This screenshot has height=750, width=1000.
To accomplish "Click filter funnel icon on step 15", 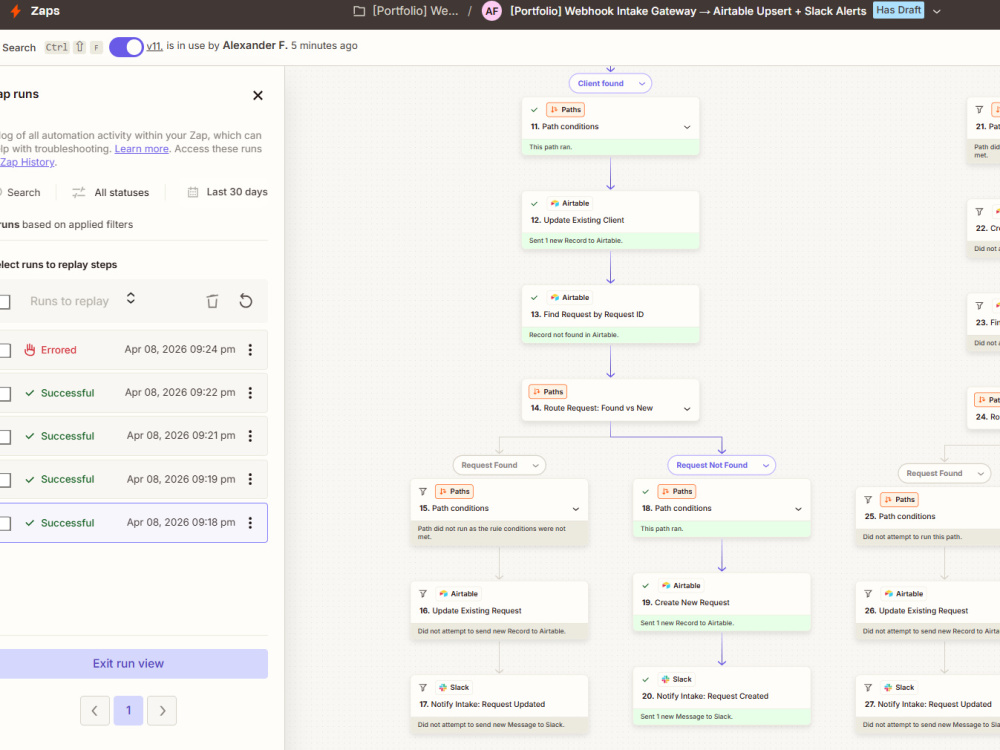I will click(423, 492).
